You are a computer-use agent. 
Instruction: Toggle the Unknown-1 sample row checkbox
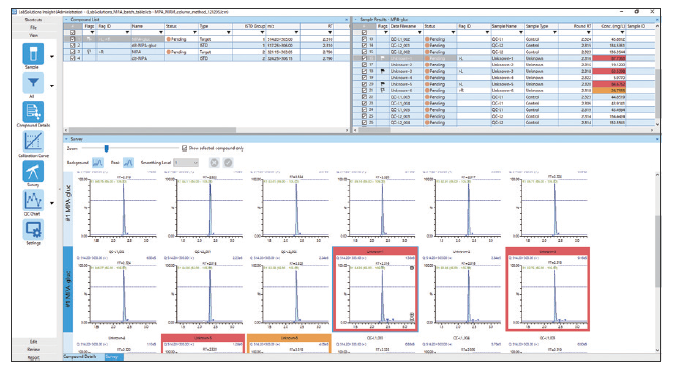click(x=364, y=58)
